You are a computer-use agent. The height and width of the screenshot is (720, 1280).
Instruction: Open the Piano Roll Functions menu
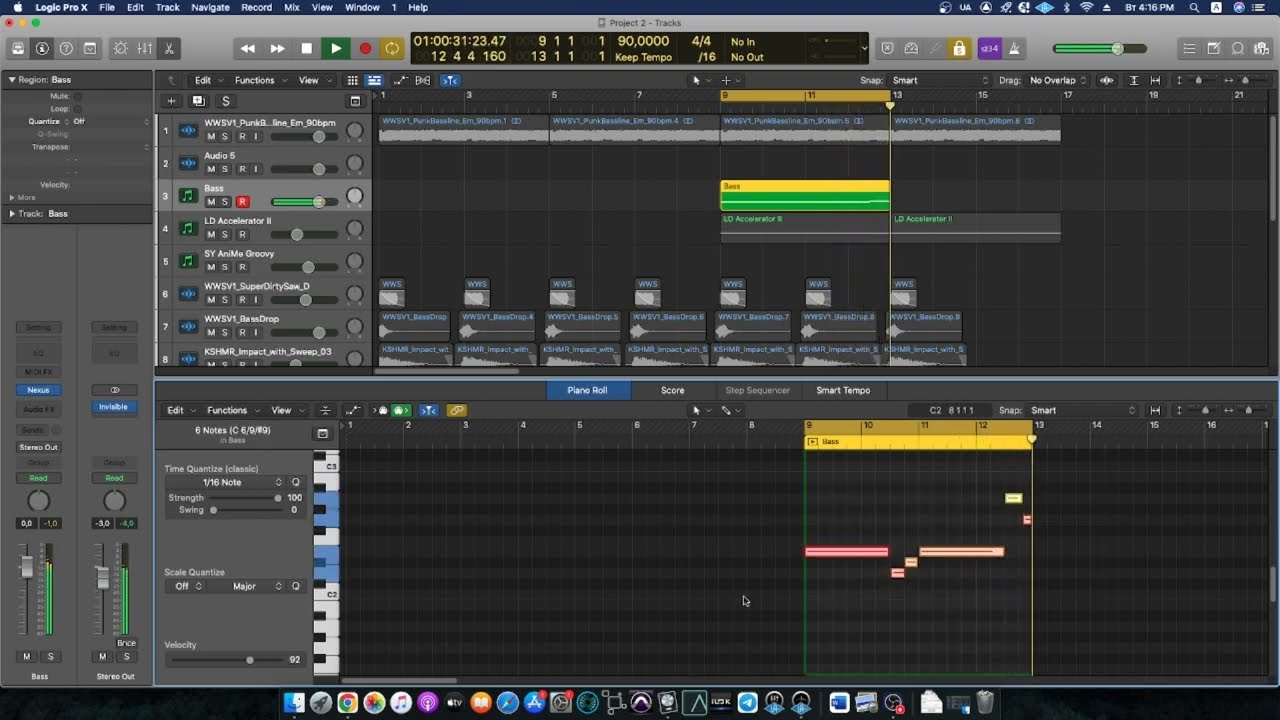(231, 410)
